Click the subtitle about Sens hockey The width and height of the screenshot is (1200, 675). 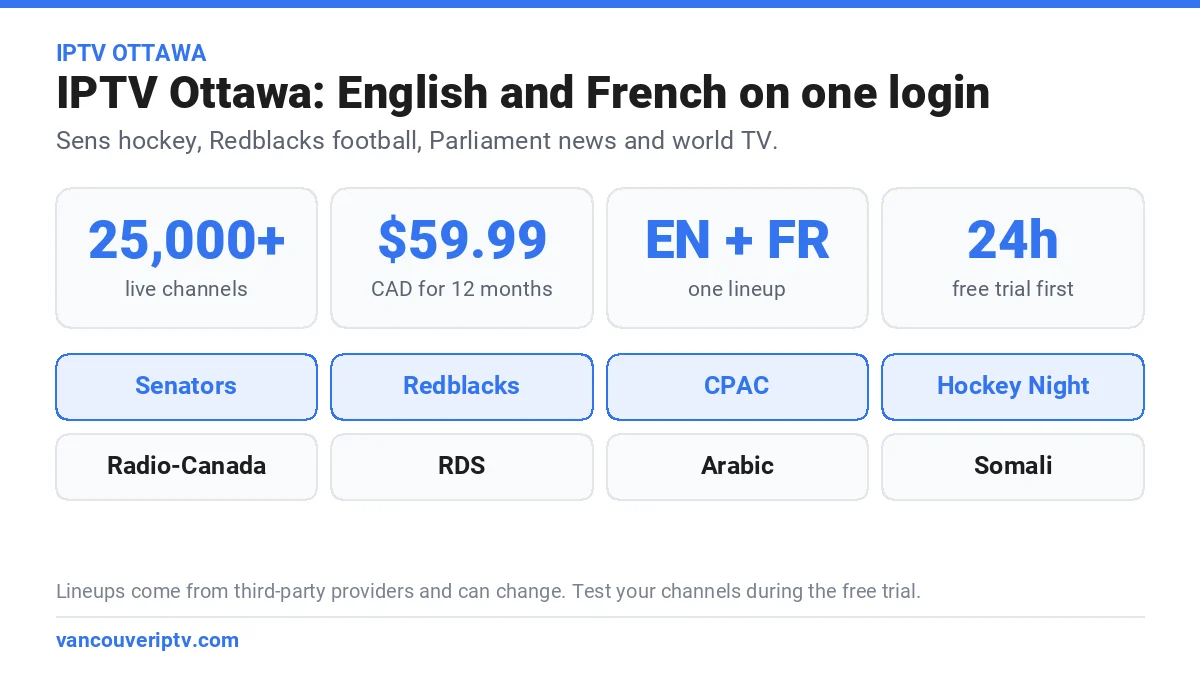point(417,141)
